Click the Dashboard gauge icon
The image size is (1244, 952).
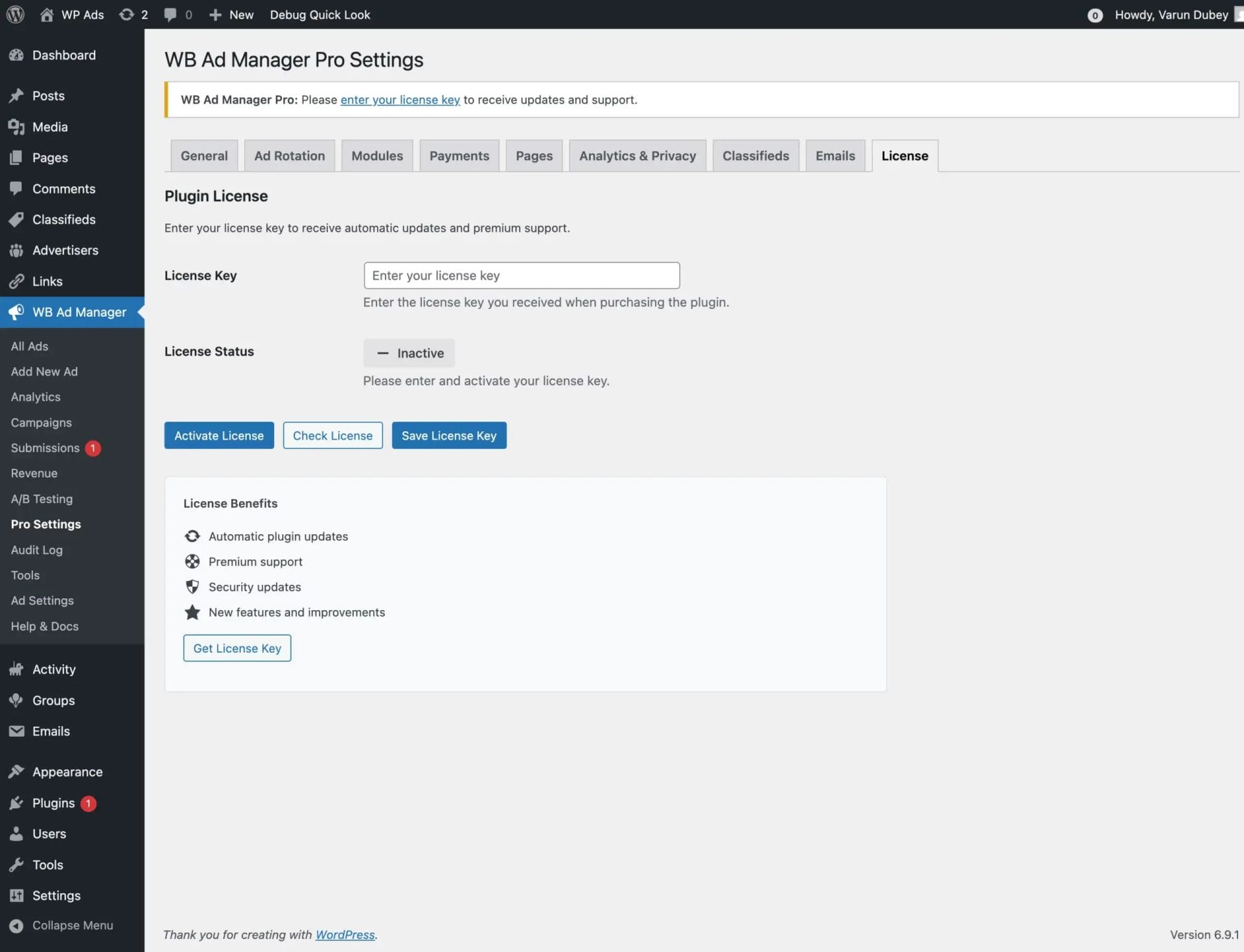(16, 56)
